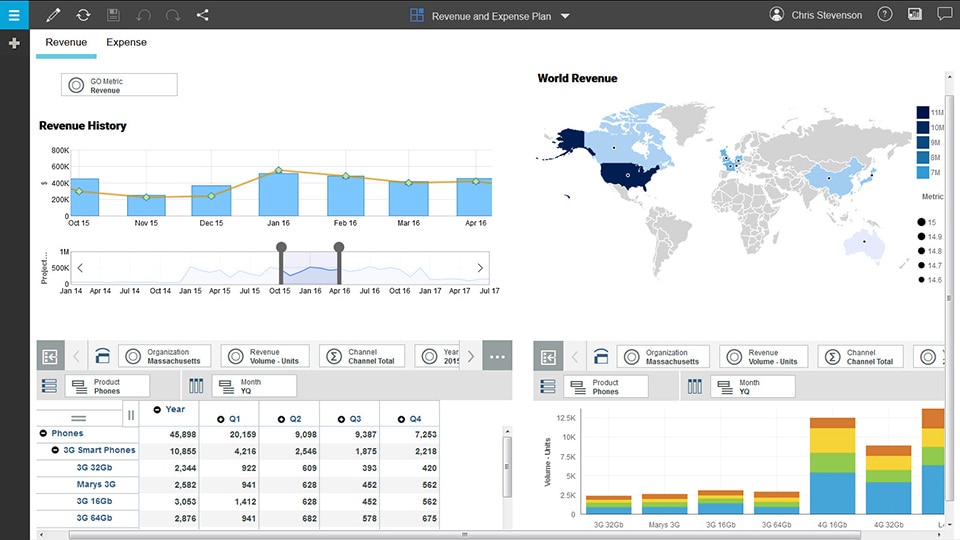Image resolution: width=960 pixels, height=540 pixels.
Task: Switch to the Expense tab
Action: click(126, 42)
